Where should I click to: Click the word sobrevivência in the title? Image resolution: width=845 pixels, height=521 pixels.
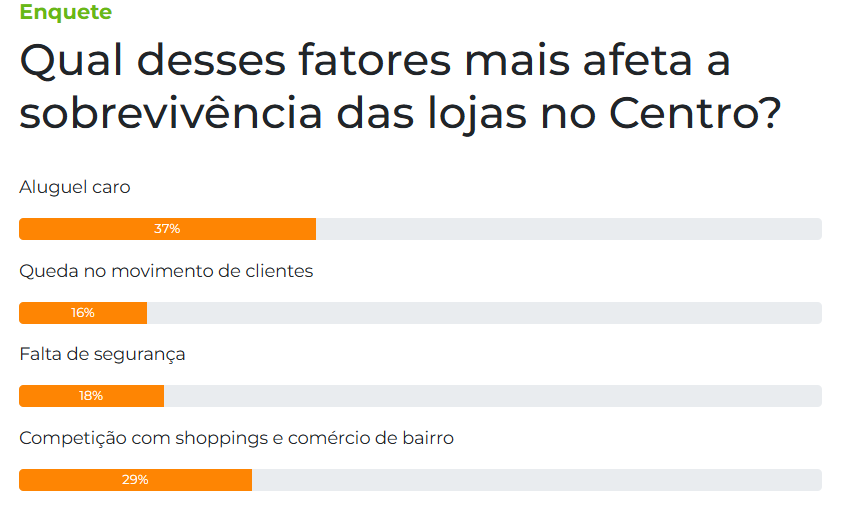(x=171, y=112)
